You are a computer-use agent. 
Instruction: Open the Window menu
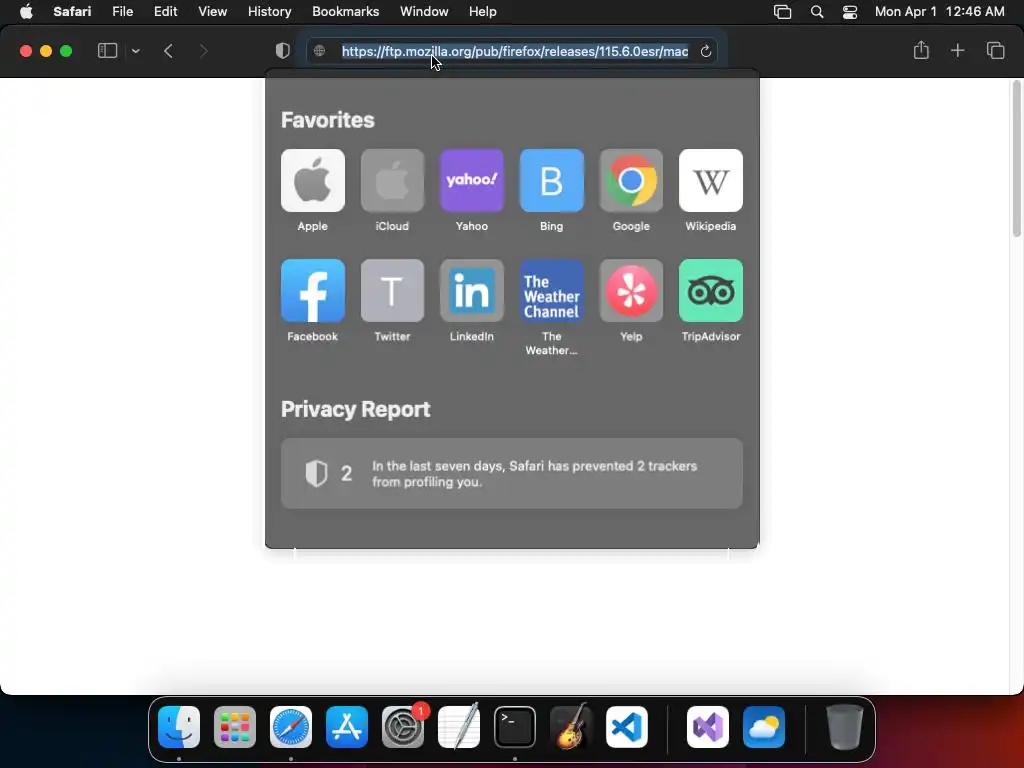pyautogui.click(x=424, y=12)
